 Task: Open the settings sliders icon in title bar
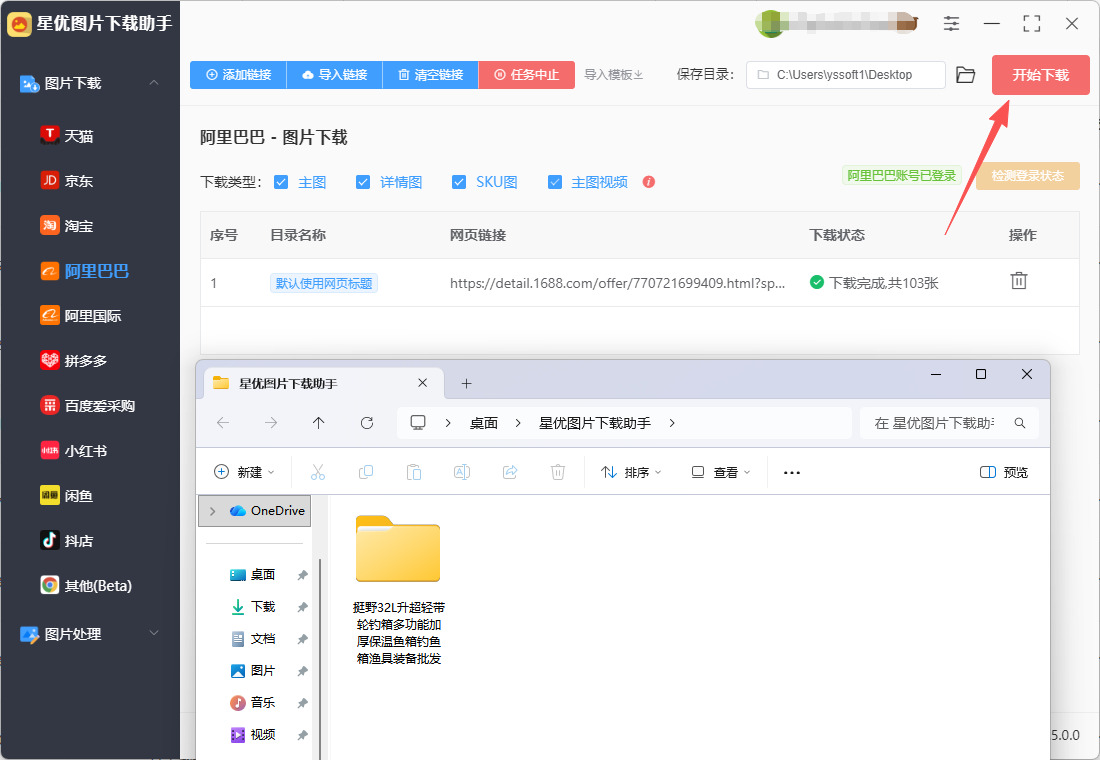coord(951,23)
